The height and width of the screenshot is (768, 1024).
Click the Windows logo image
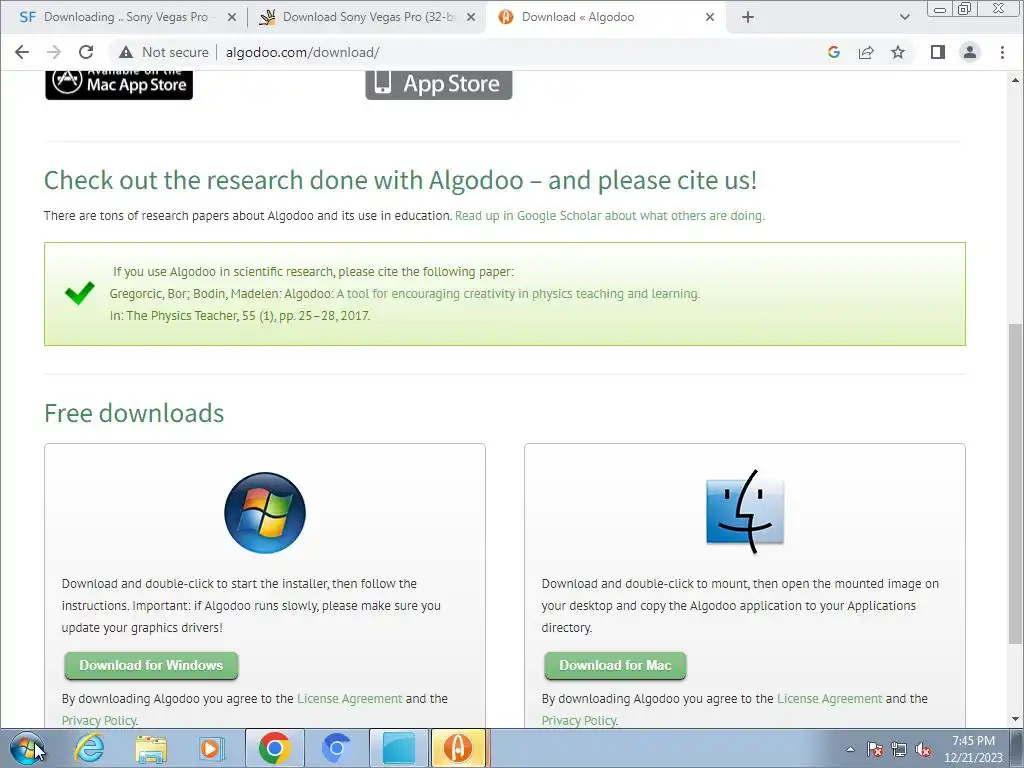[x=264, y=513]
